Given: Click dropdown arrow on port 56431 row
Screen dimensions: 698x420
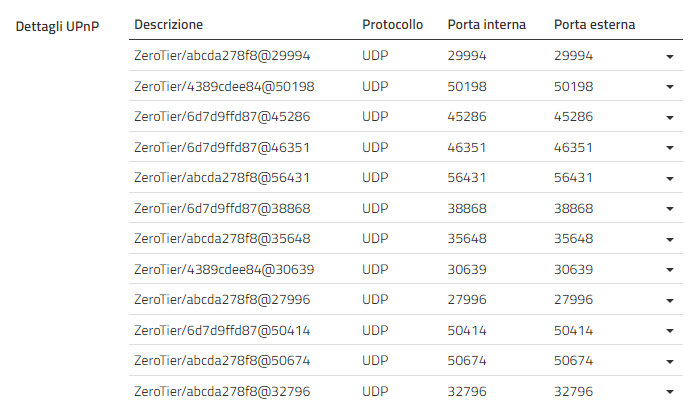Looking at the screenshot, I should 670,179.
